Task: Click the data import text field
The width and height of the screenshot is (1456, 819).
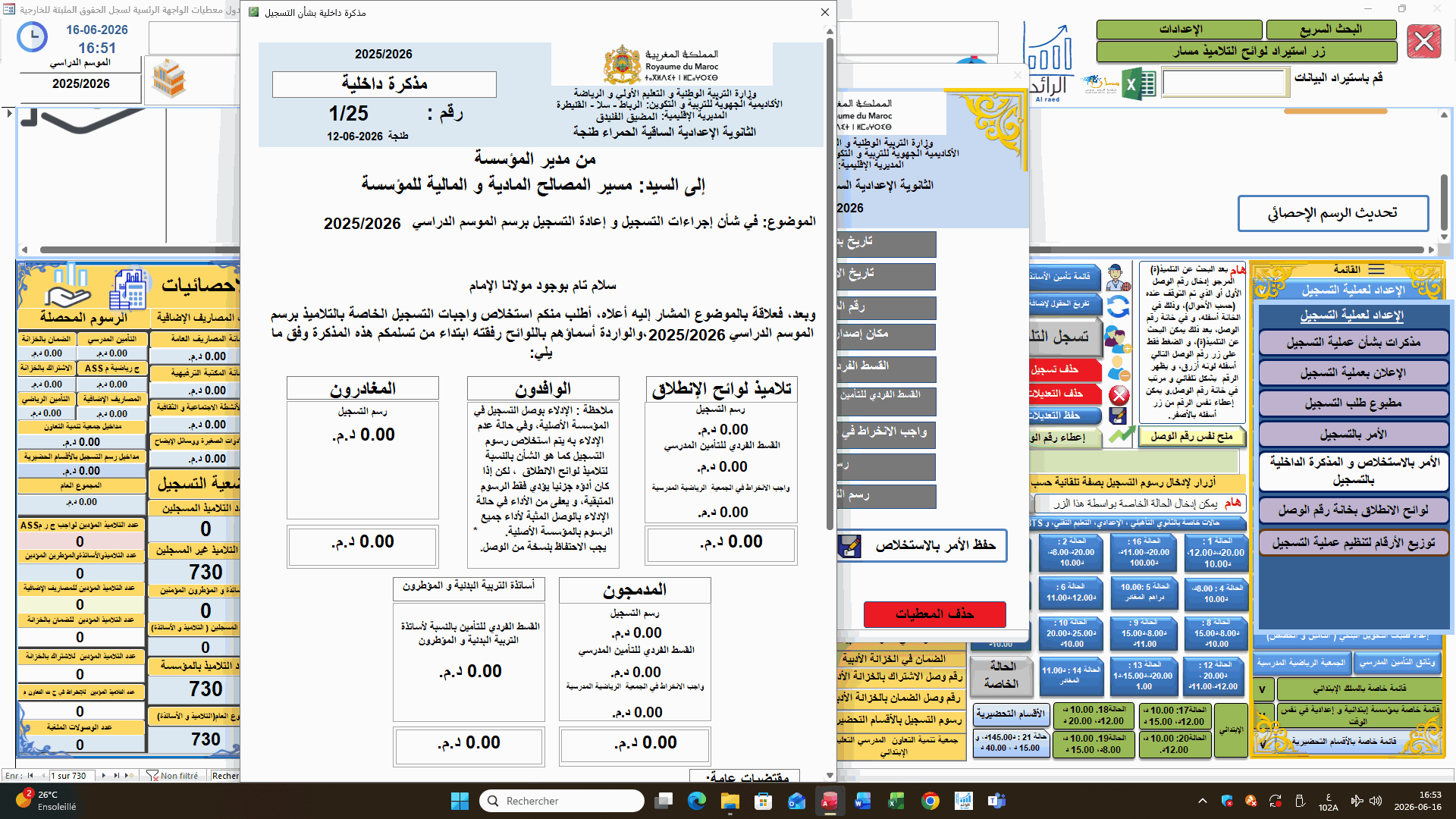Action: pos(1225,83)
